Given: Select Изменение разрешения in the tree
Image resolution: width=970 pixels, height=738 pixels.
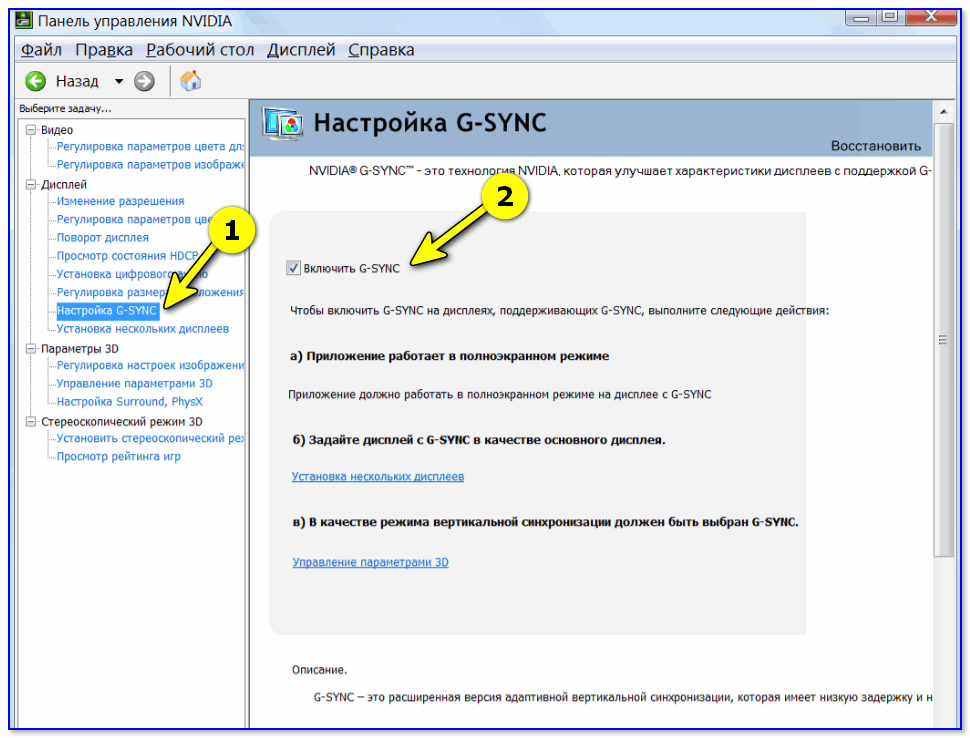Looking at the screenshot, I should (x=121, y=201).
